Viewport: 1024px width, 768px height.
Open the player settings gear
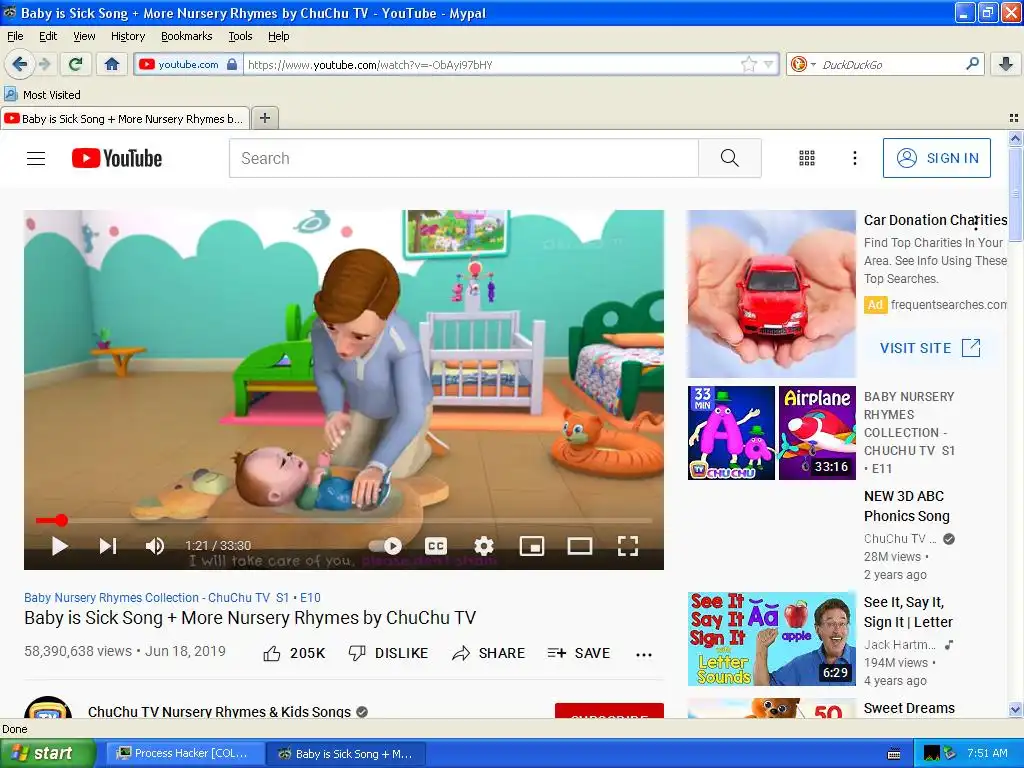coord(484,546)
